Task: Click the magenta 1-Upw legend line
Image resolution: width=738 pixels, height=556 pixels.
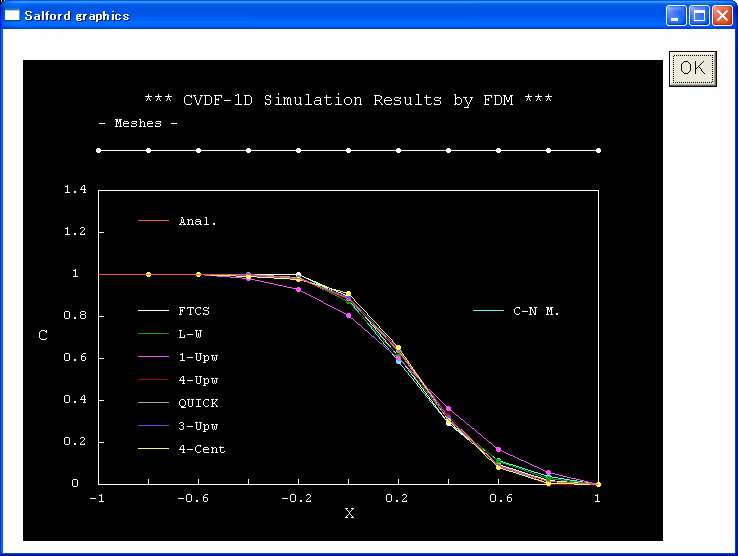Action: pyautogui.click(x=153, y=357)
